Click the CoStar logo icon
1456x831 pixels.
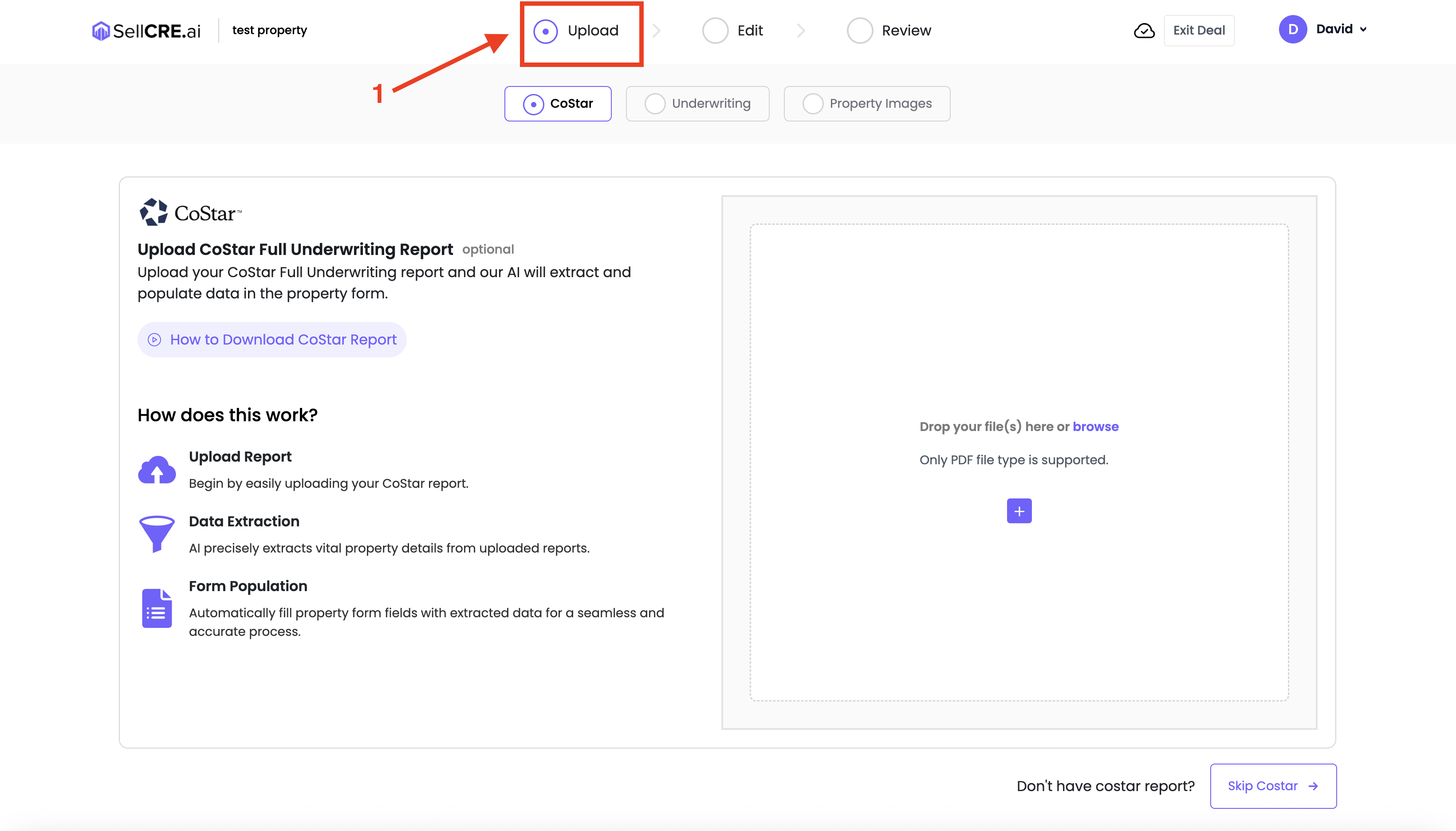[153, 212]
